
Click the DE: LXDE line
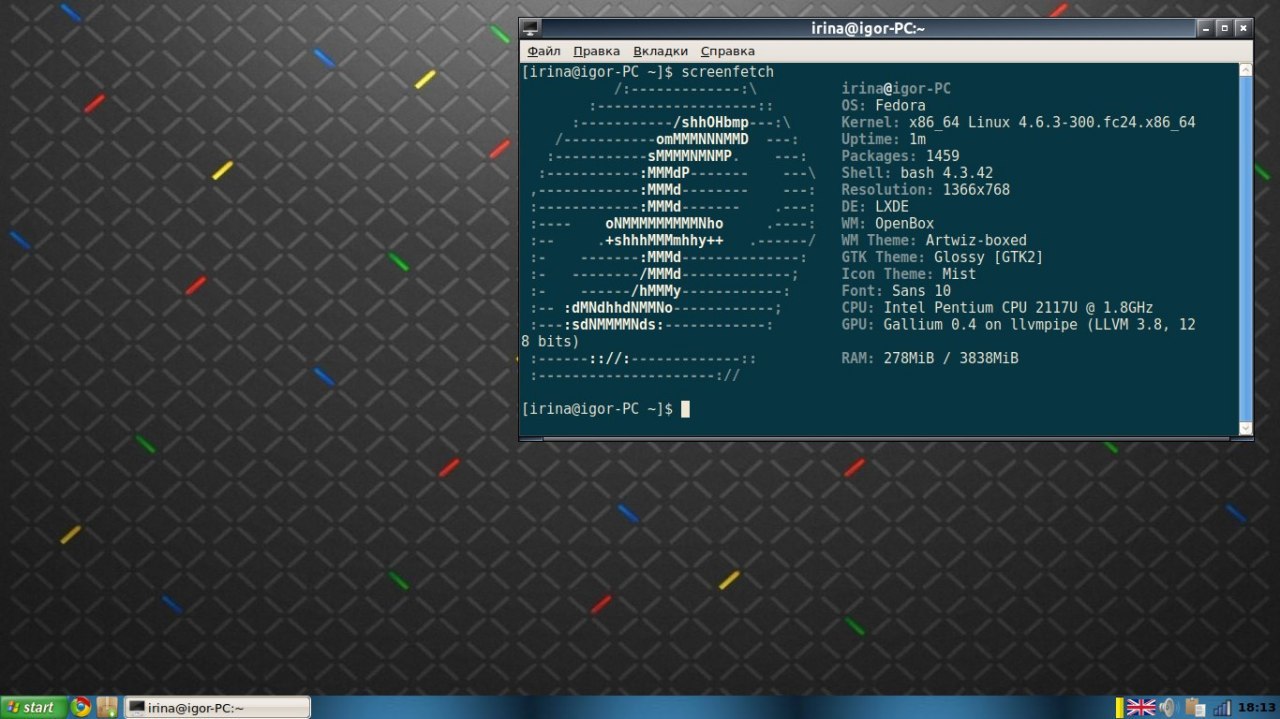(875, 206)
